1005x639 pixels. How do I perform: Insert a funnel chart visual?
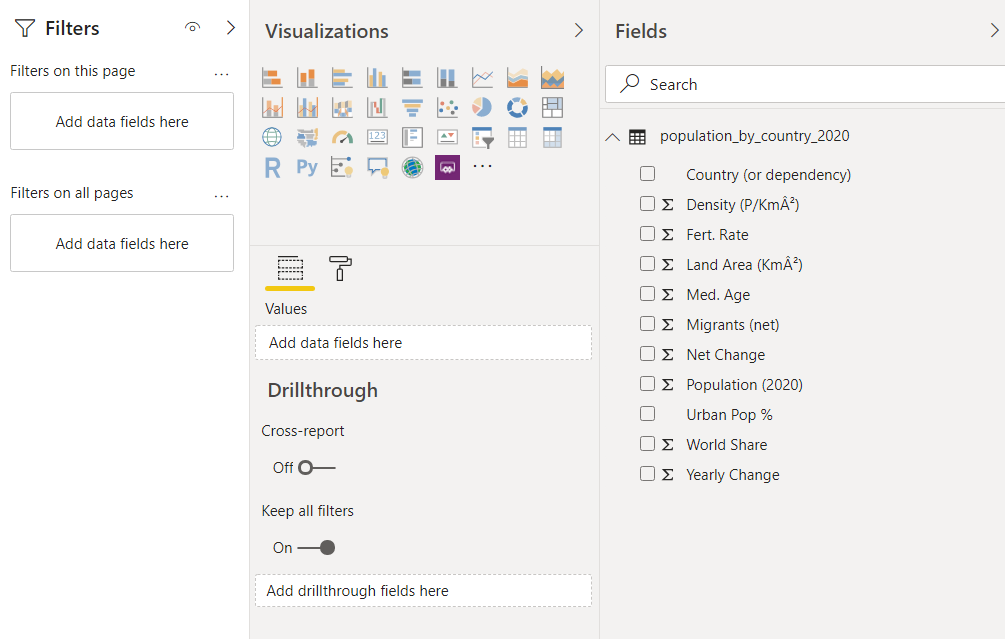tap(412, 107)
